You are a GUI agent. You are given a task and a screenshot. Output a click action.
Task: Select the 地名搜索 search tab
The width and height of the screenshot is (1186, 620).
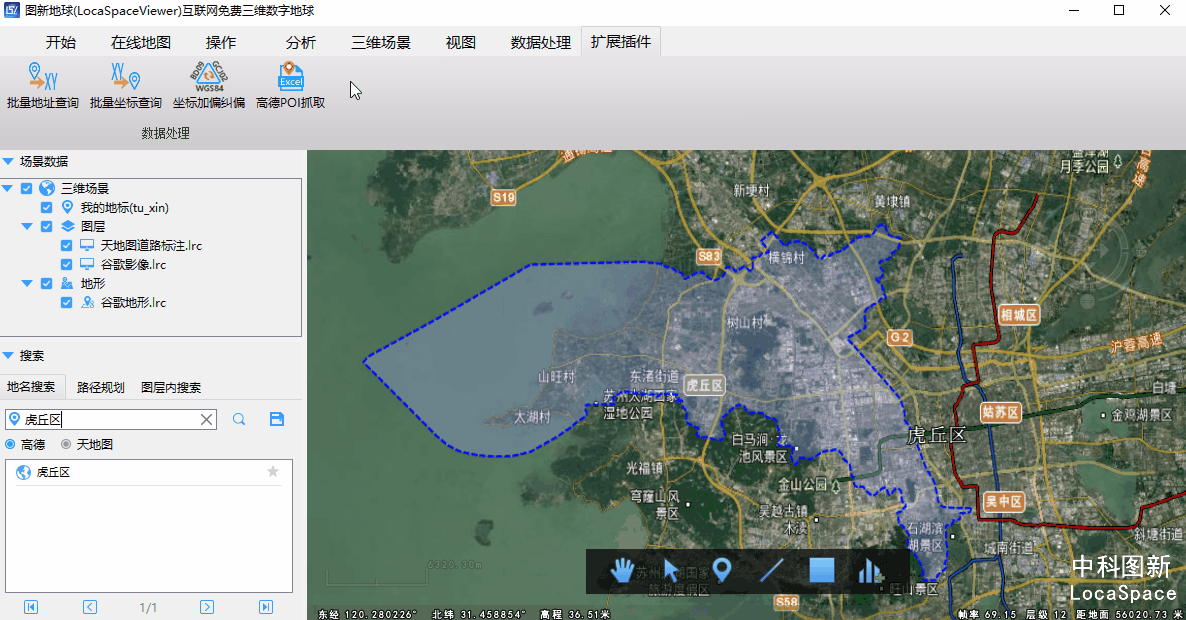32,386
